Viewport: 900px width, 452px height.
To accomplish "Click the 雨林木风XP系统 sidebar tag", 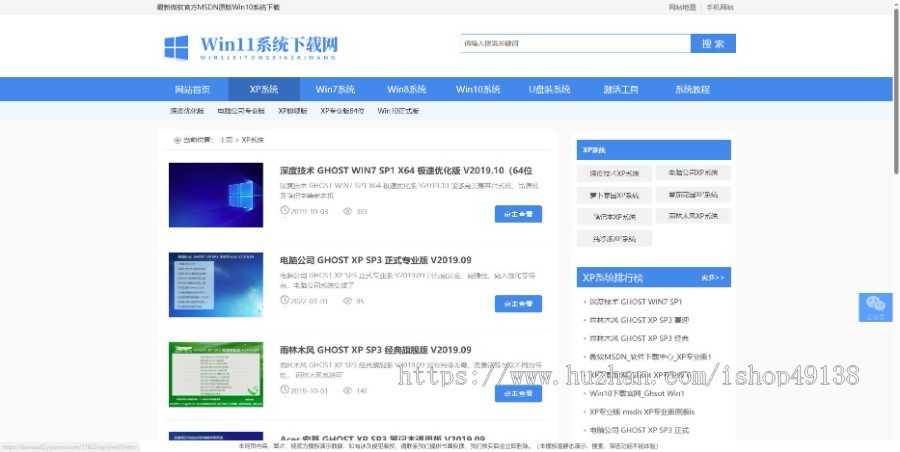I will click(x=693, y=217).
